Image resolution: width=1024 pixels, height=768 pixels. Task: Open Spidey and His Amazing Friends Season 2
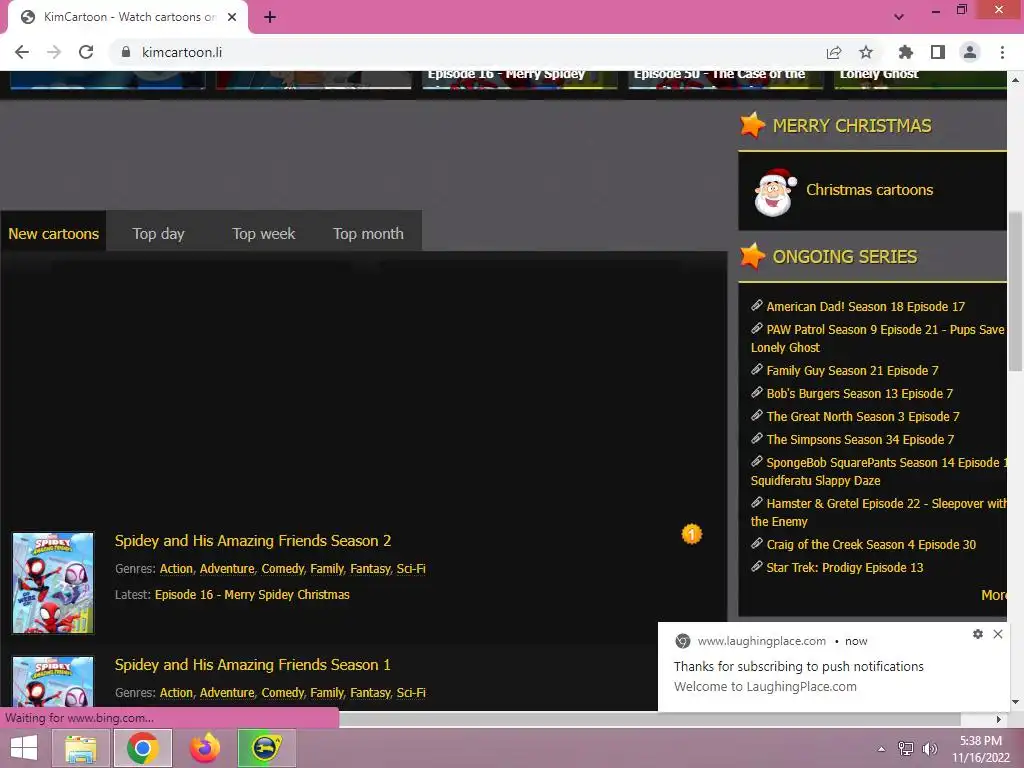(253, 541)
